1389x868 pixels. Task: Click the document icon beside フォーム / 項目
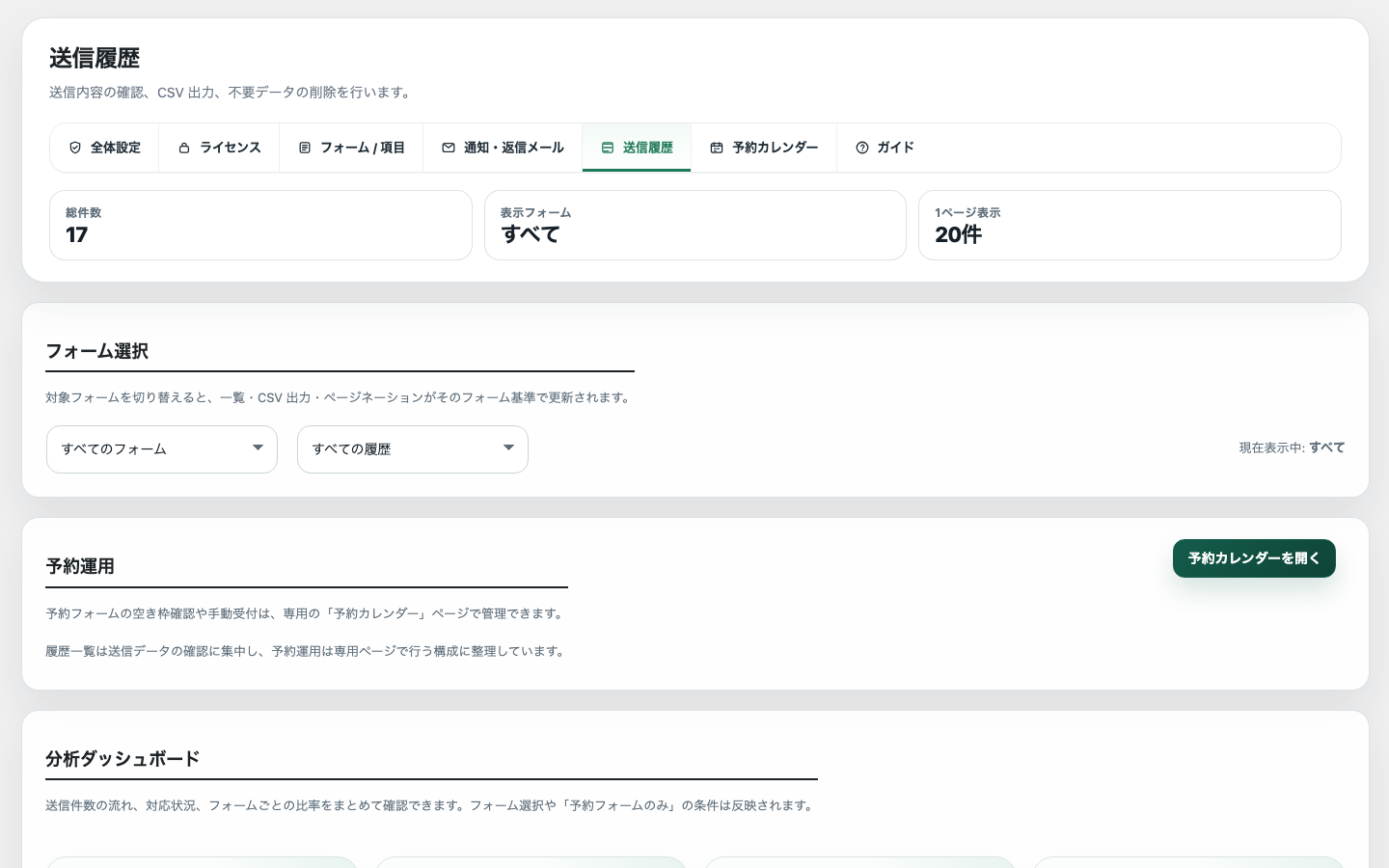(x=305, y=148)
